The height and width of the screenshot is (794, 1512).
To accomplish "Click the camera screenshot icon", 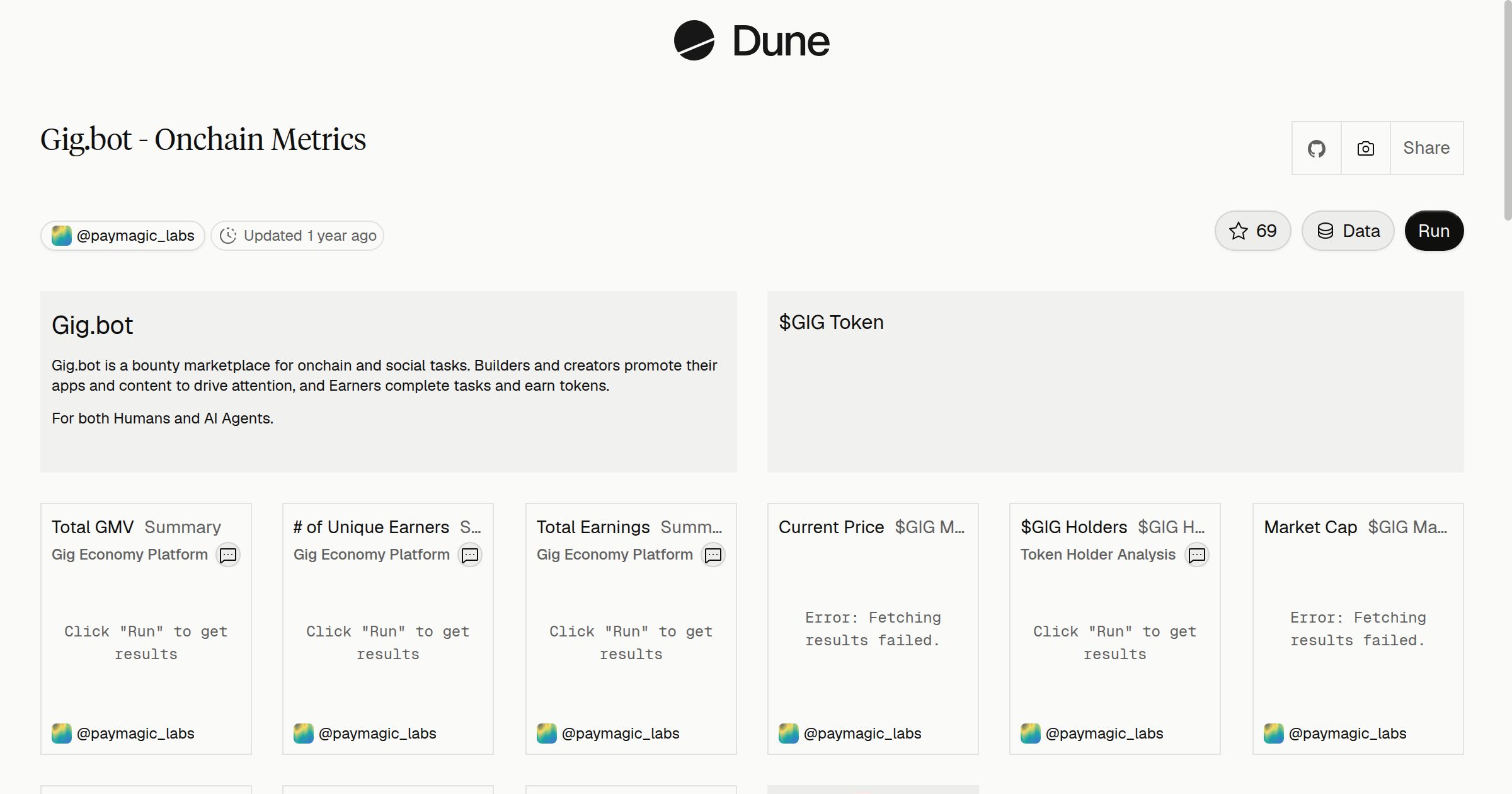I will [1366, 148].
